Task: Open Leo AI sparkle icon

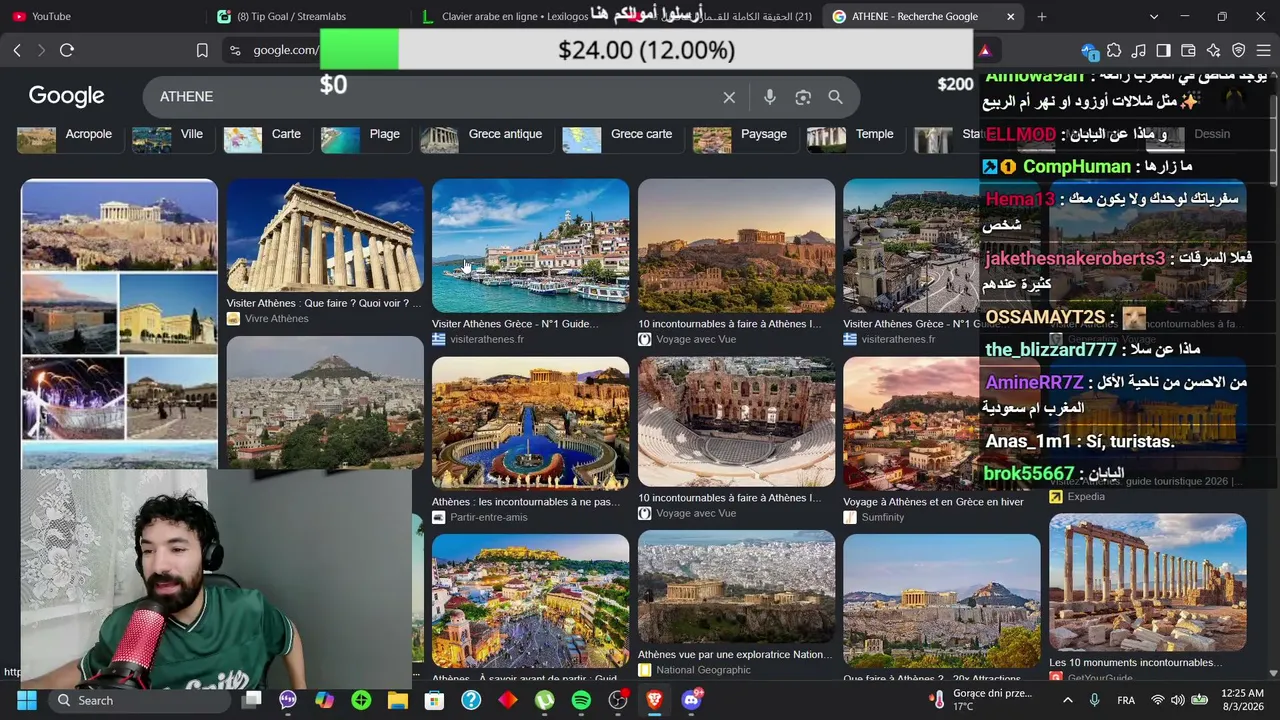Action: tap(1214, 50)
